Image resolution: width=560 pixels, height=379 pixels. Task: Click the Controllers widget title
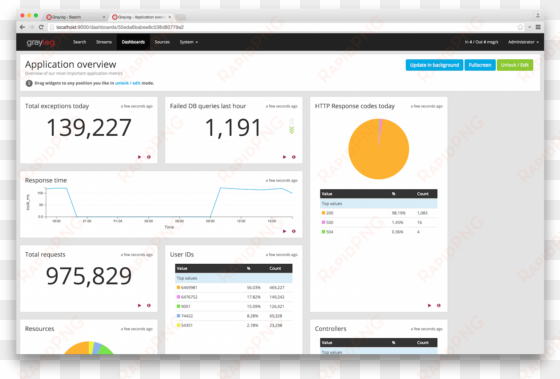[330, 329]
